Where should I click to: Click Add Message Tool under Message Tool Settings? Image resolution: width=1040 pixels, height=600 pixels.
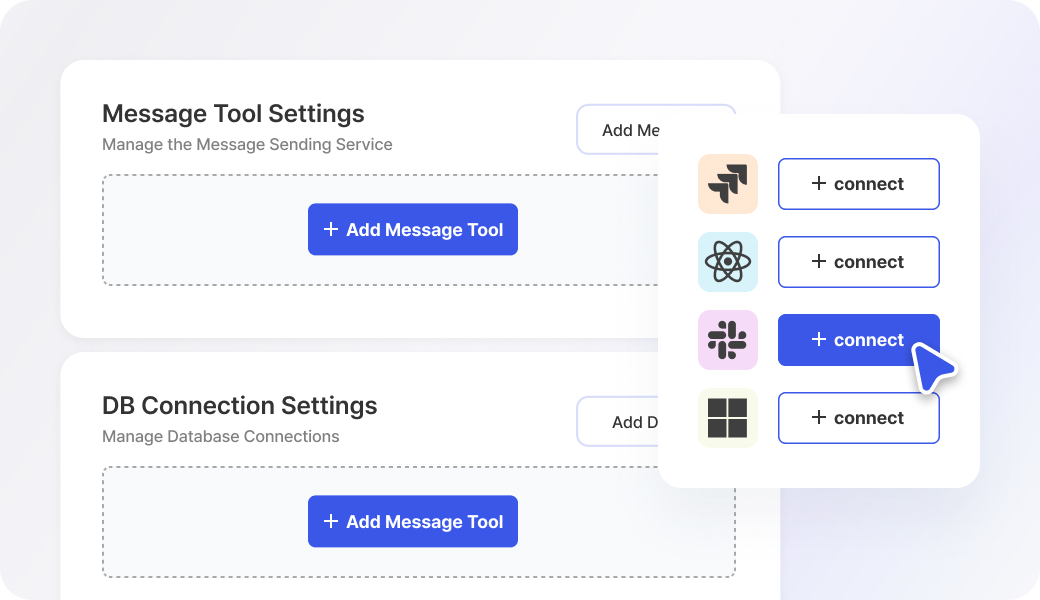pos(413,230)
